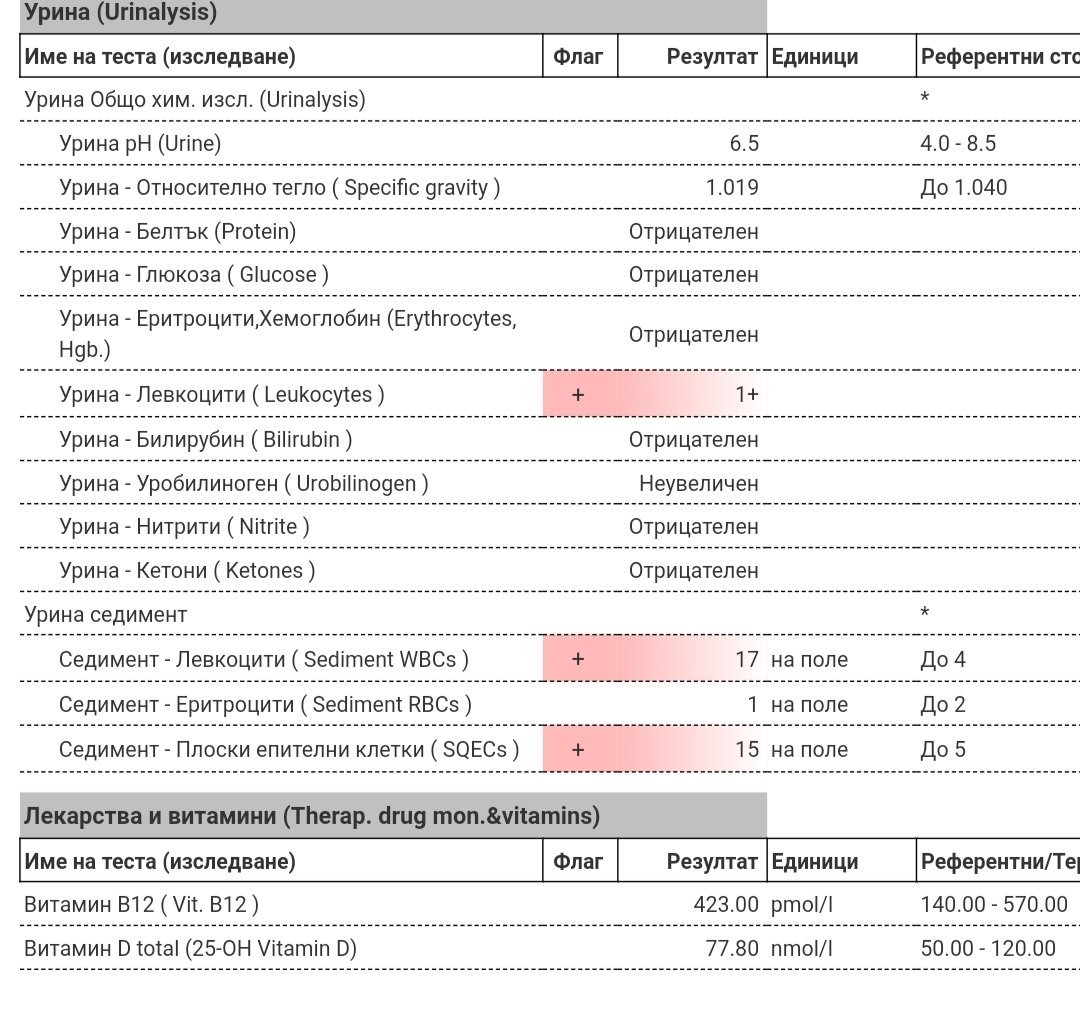
Task: Select the Sediment RBCs row label
Action: [265, 704]
